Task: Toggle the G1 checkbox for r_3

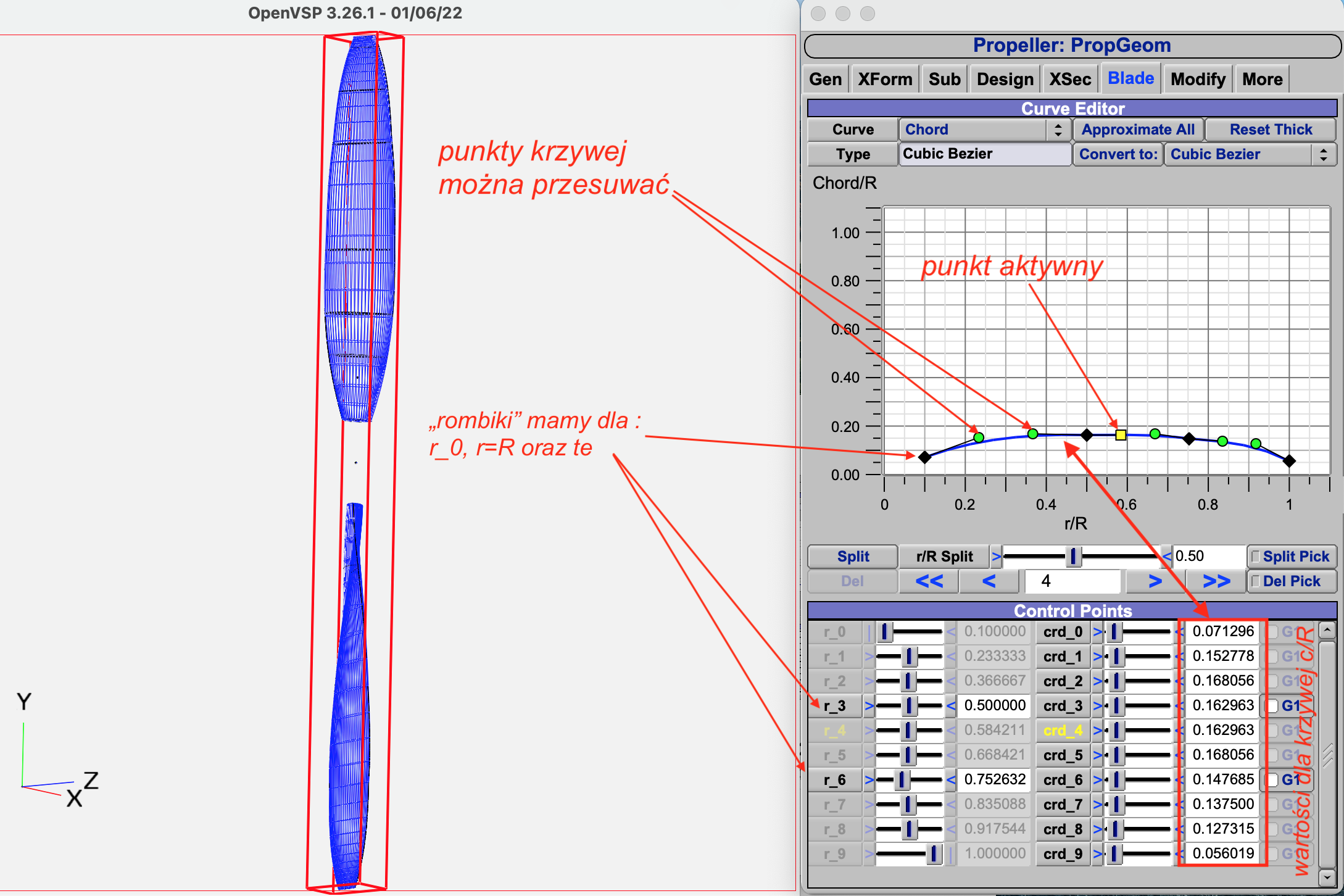Action: pyautogui.click(x=1272, y=706)
